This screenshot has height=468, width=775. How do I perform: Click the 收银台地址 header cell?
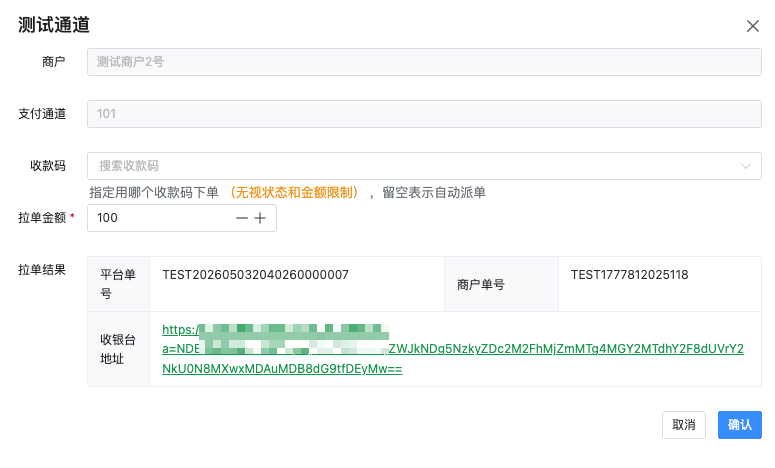click(119, 349)
